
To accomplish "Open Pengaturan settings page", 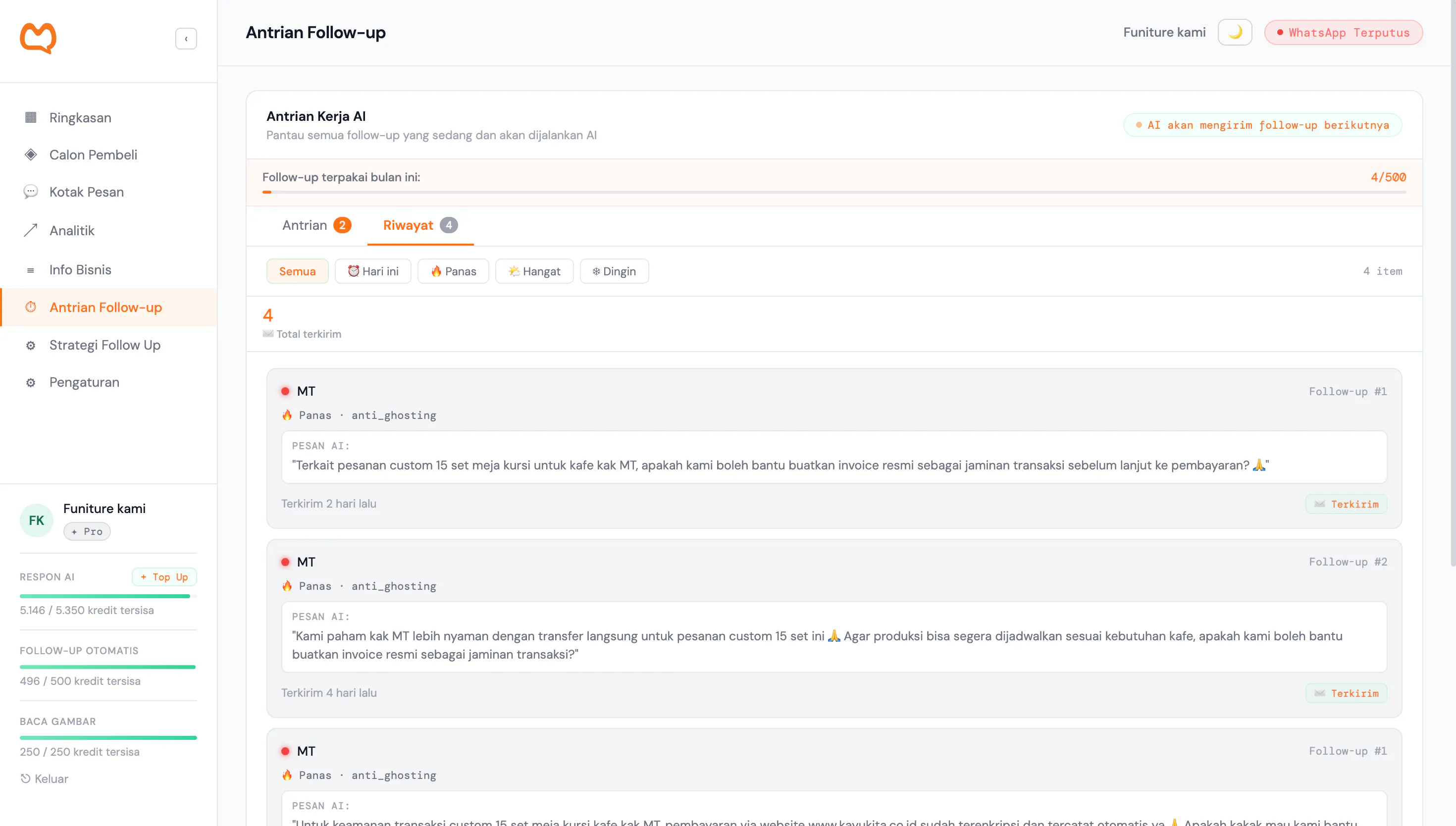I will click(108, 382).
